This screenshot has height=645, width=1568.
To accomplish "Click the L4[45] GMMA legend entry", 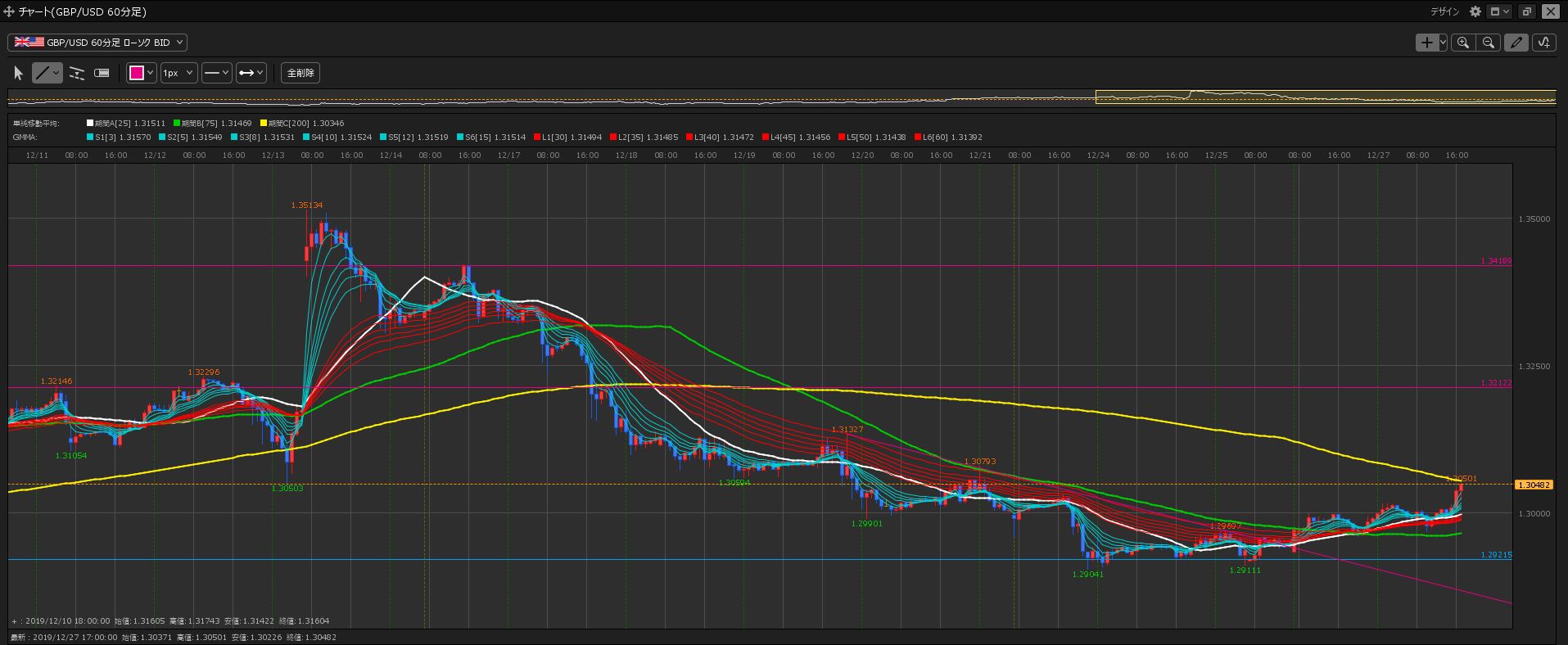I will [796, 138].
